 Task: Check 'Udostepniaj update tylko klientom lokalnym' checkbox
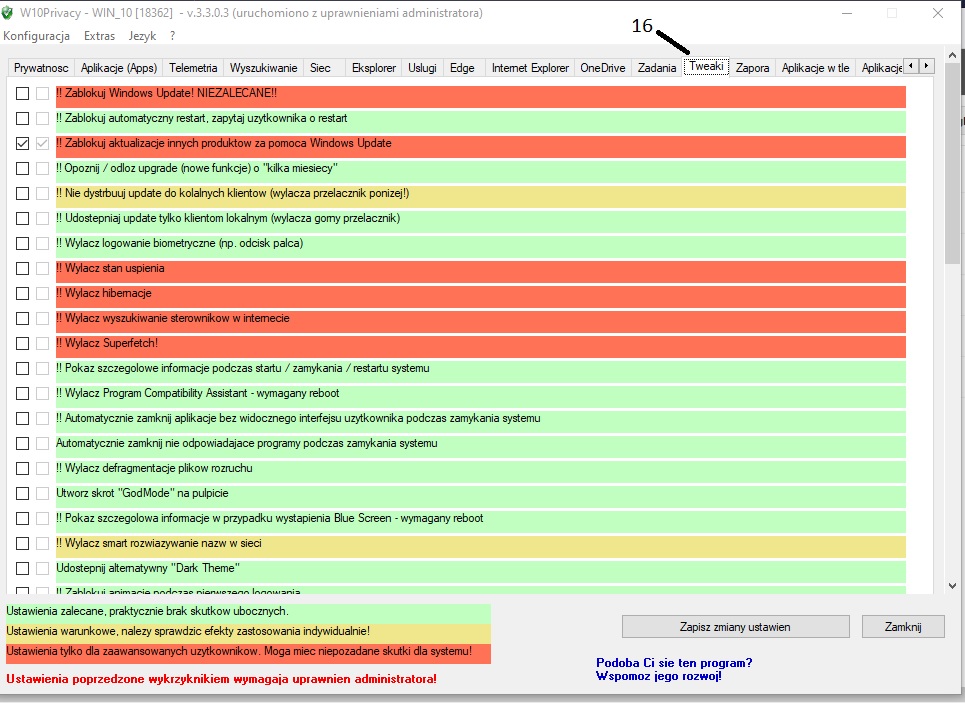pyautogui.click(x=22, y=218)
